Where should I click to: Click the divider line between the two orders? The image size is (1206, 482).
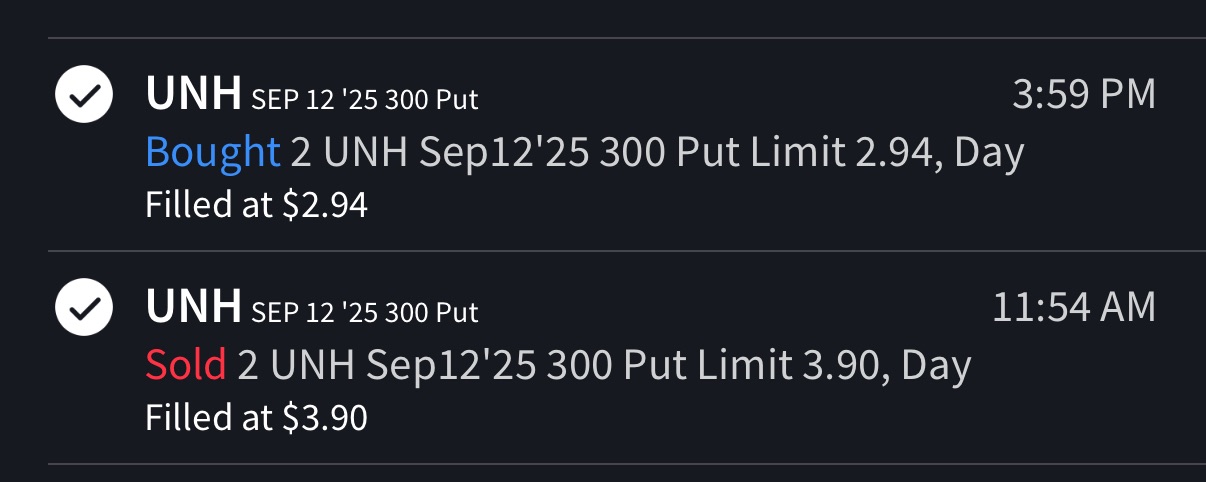(626, 251)
